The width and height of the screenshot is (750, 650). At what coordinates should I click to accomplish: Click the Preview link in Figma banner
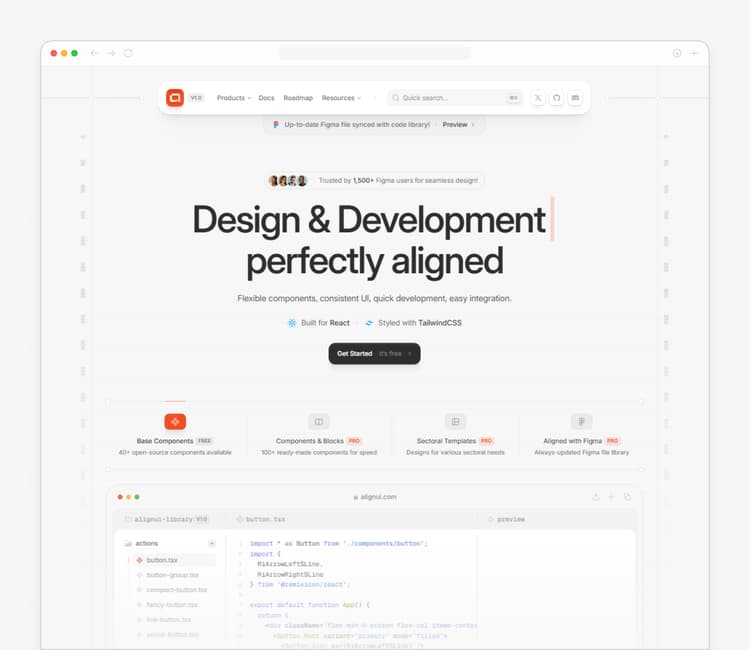click(455, 125)
